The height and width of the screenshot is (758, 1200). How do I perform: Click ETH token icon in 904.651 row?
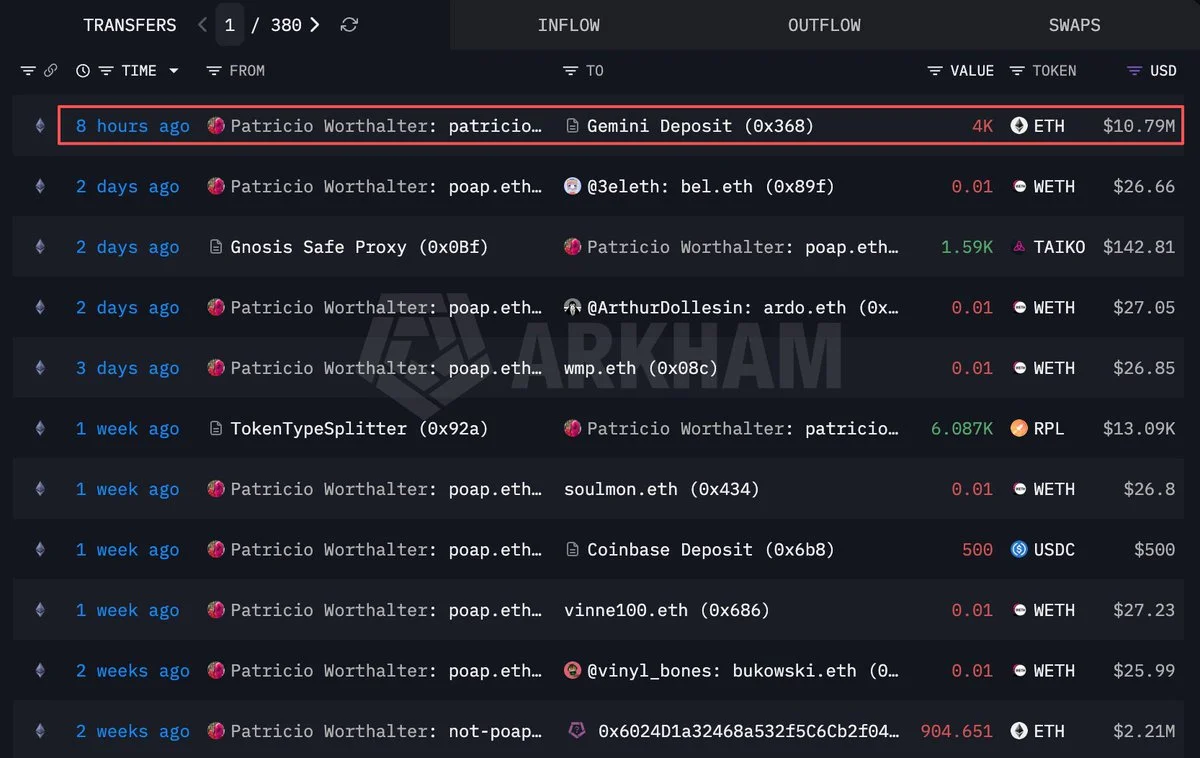[x=1019, y=731]
